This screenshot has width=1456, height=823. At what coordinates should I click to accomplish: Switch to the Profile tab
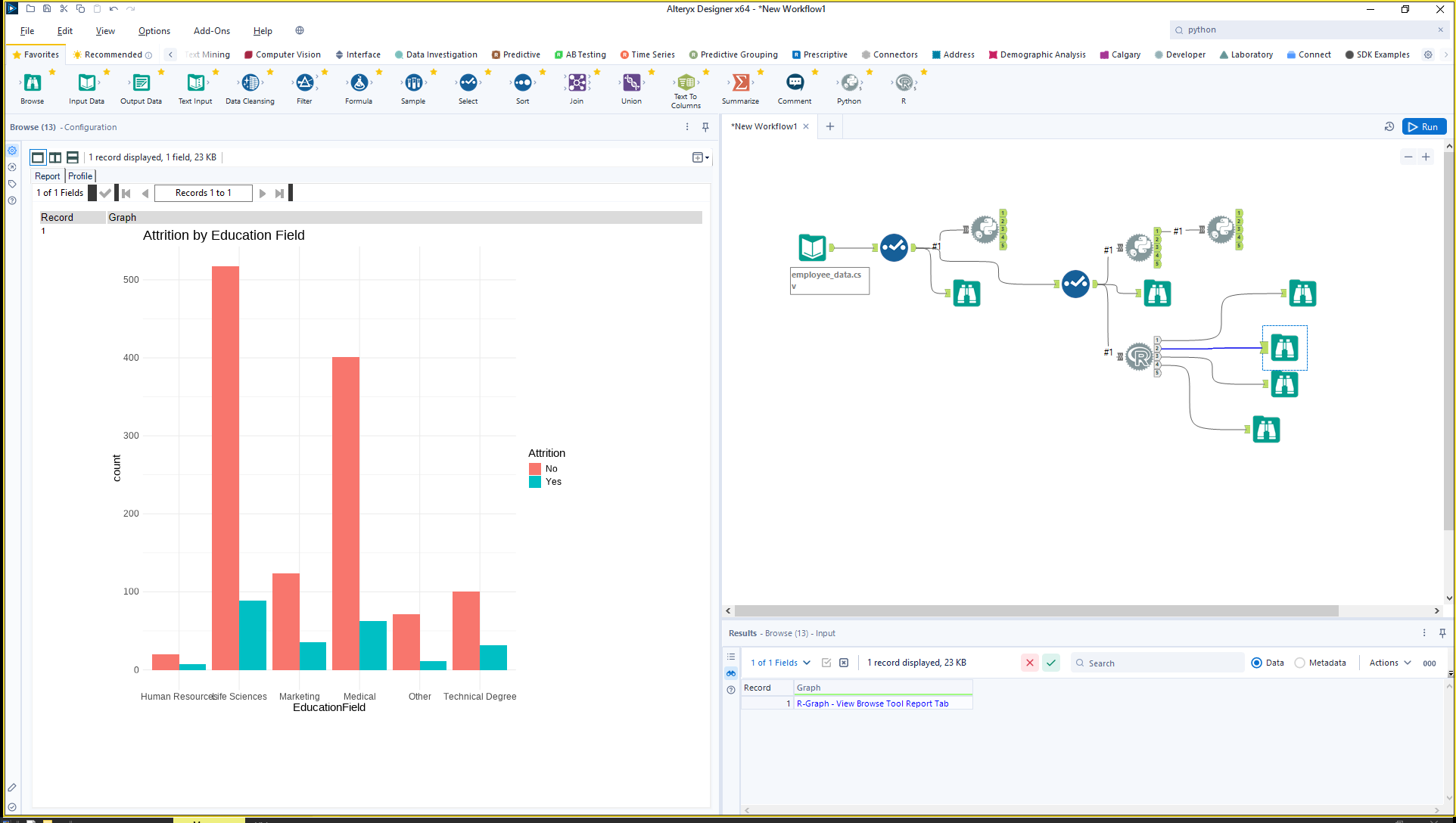(80, 176)
